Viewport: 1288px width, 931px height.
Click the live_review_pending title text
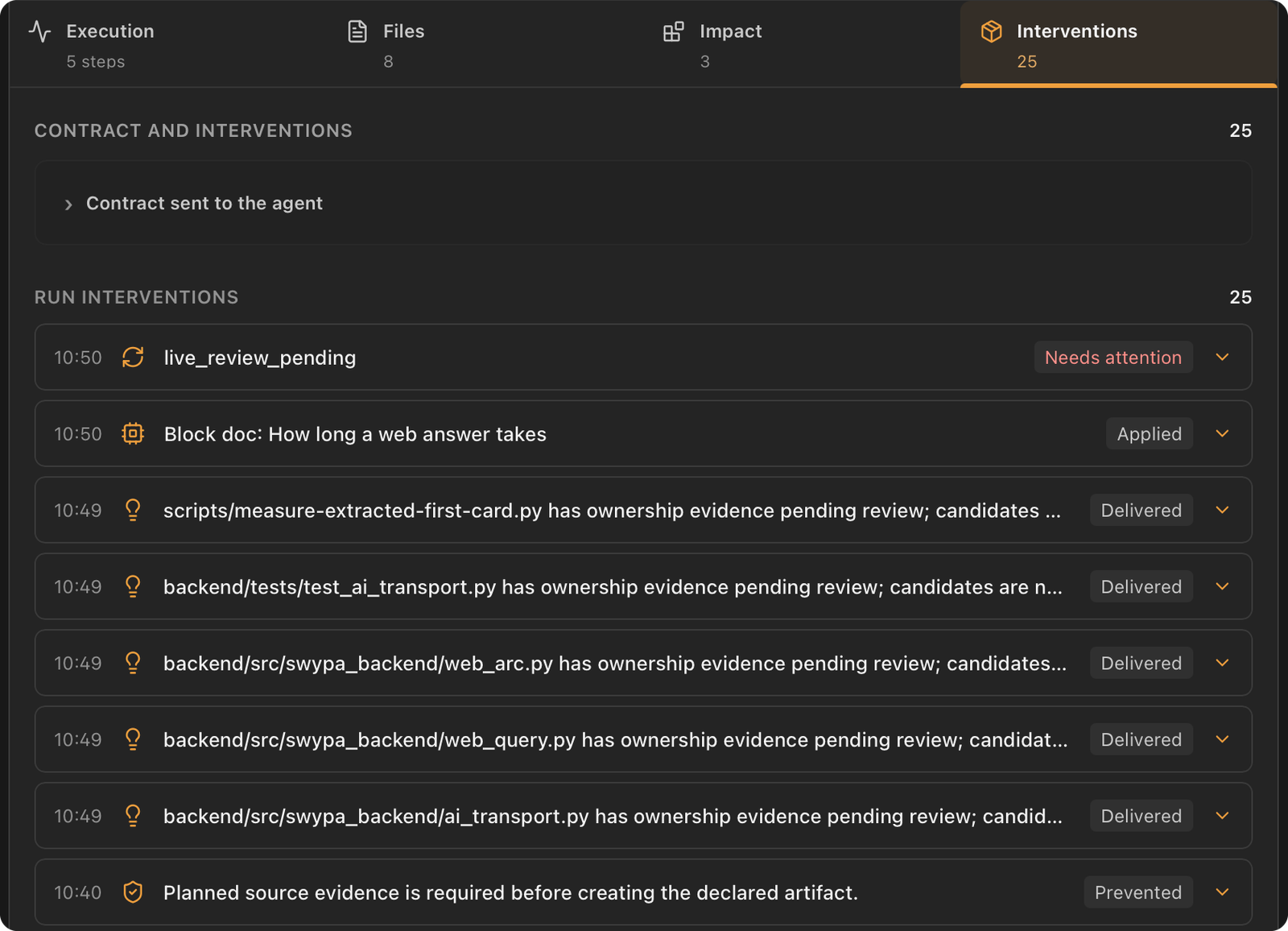click(x=259, y=358)
